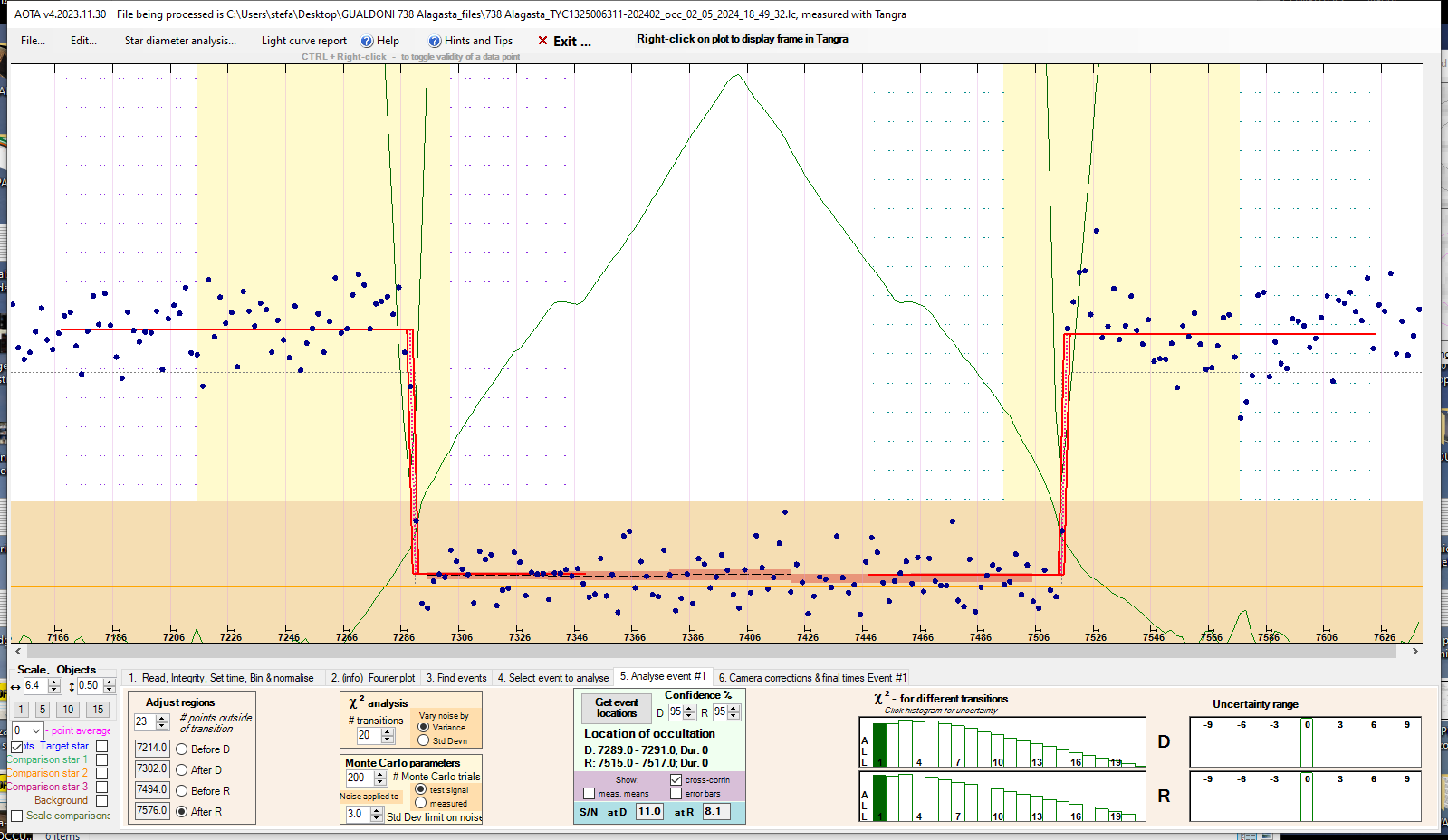The height and width of the screenshot is (840, 1448).
Task: Decrease Std Dev limit on noise 3.0
Action: tap(377, 818)
